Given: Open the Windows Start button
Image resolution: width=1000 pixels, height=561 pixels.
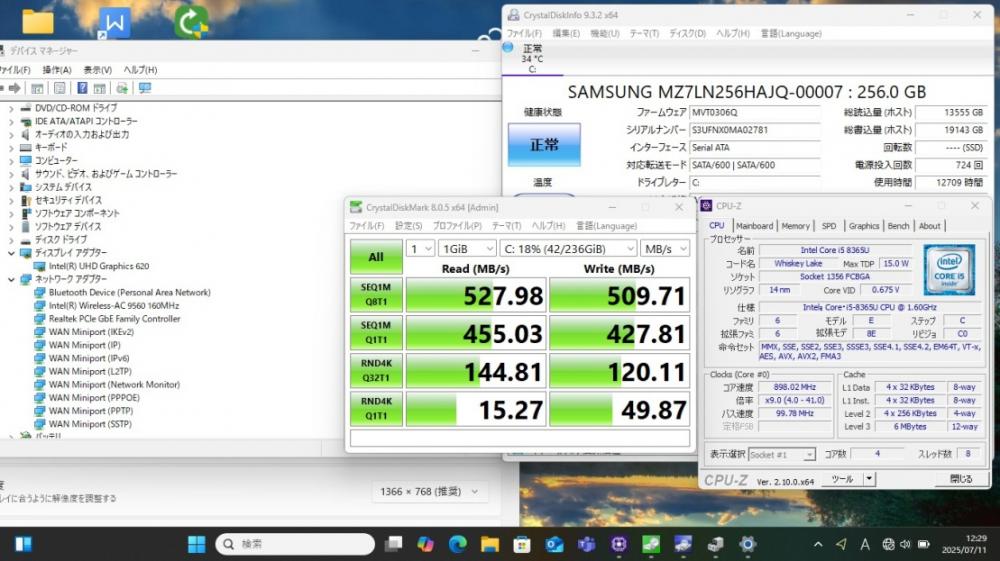Looking at the screenshot, I should pos(196,544).
